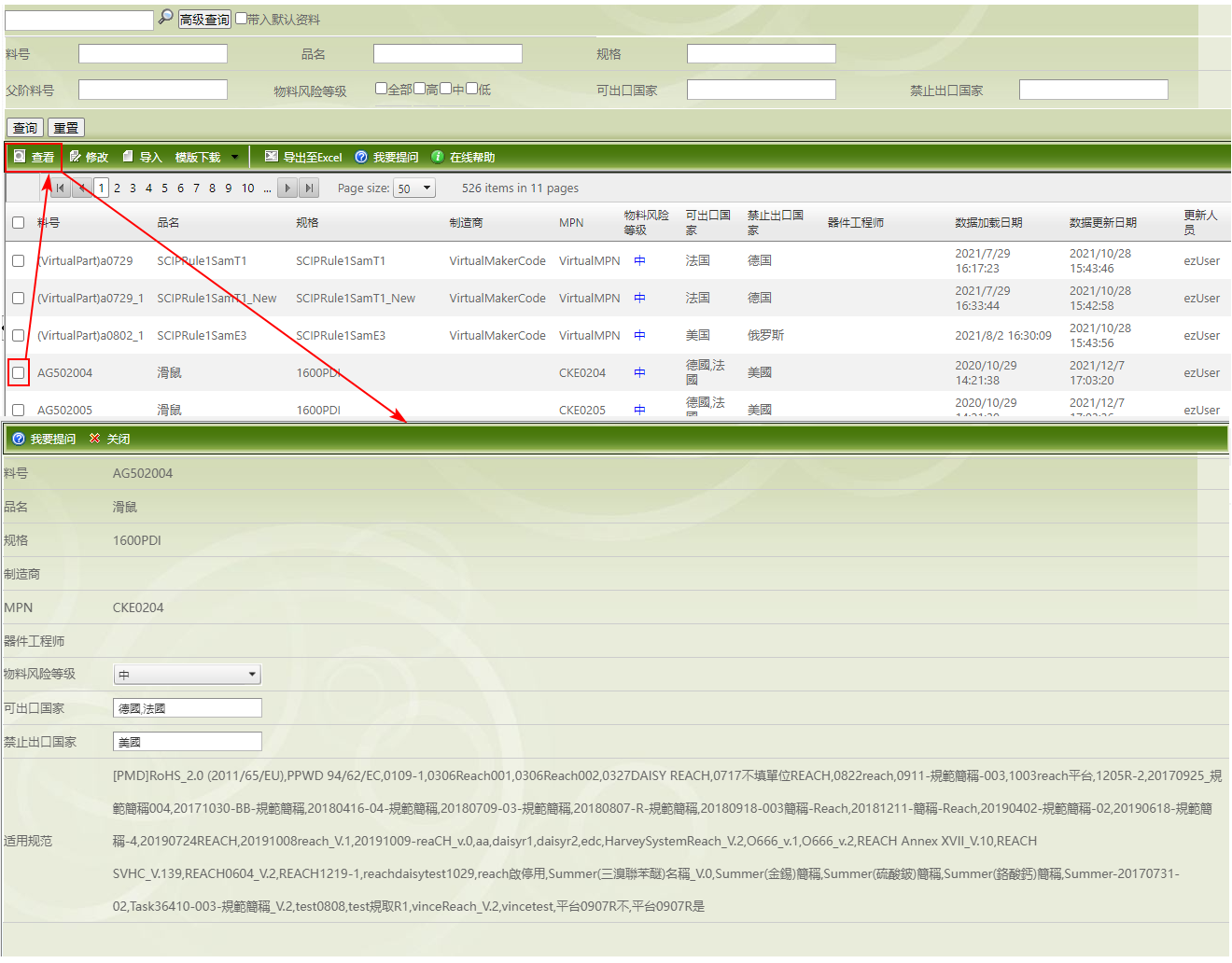Click the current page 1 indicator
This screenshot has width=1232, height=963.
coord(102,188)
